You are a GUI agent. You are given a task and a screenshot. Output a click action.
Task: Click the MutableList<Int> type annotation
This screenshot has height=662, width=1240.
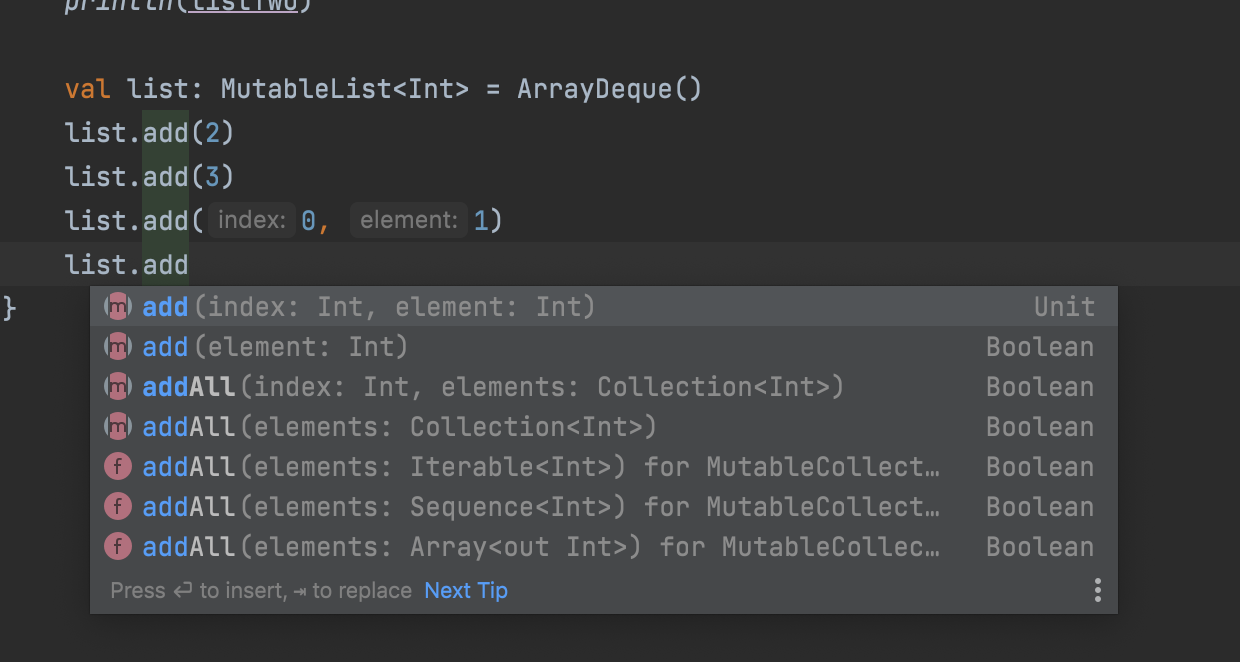pyautogui.click(x=344, y=89)
